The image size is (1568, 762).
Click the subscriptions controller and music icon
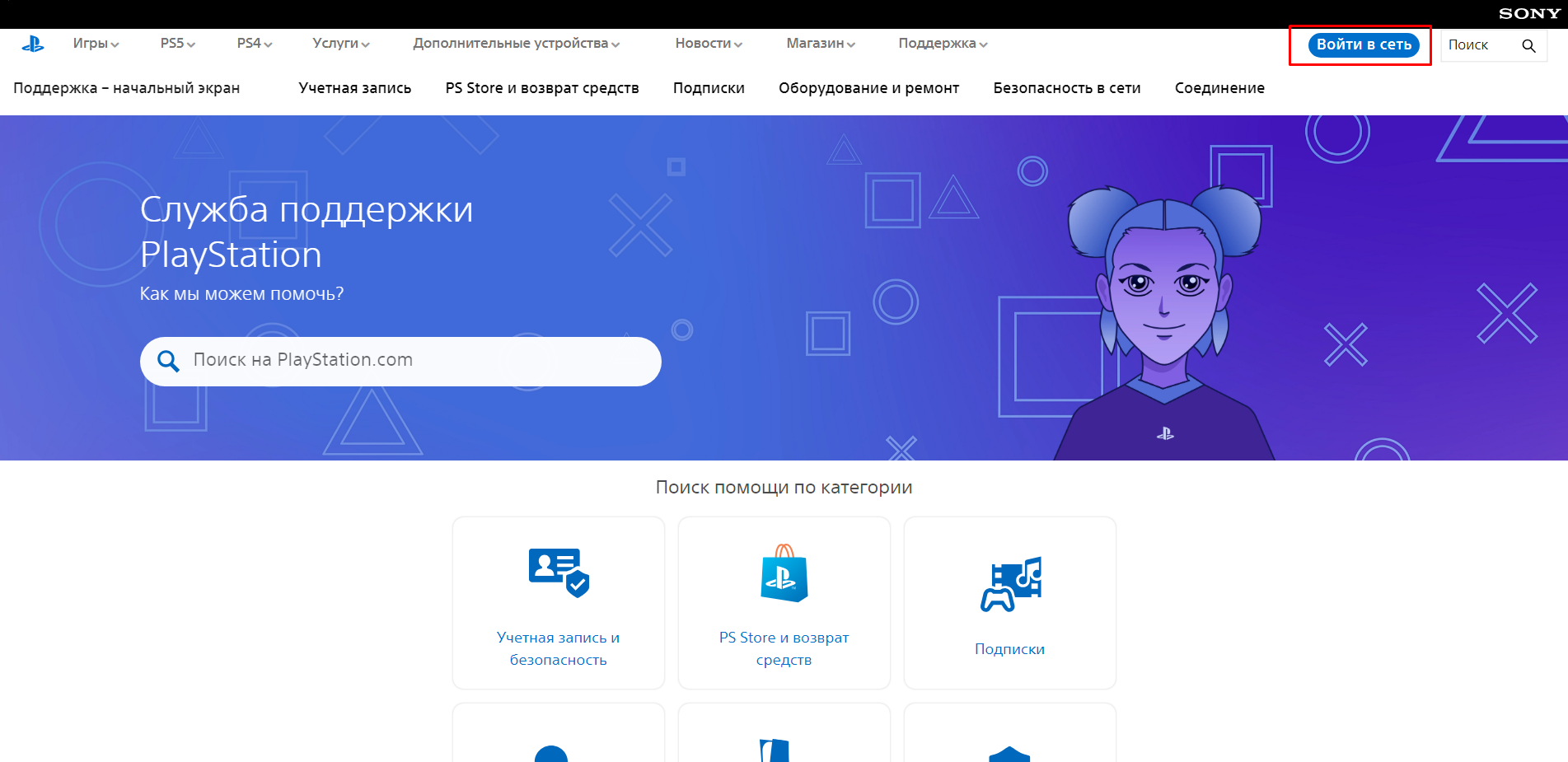point(1011,584)
